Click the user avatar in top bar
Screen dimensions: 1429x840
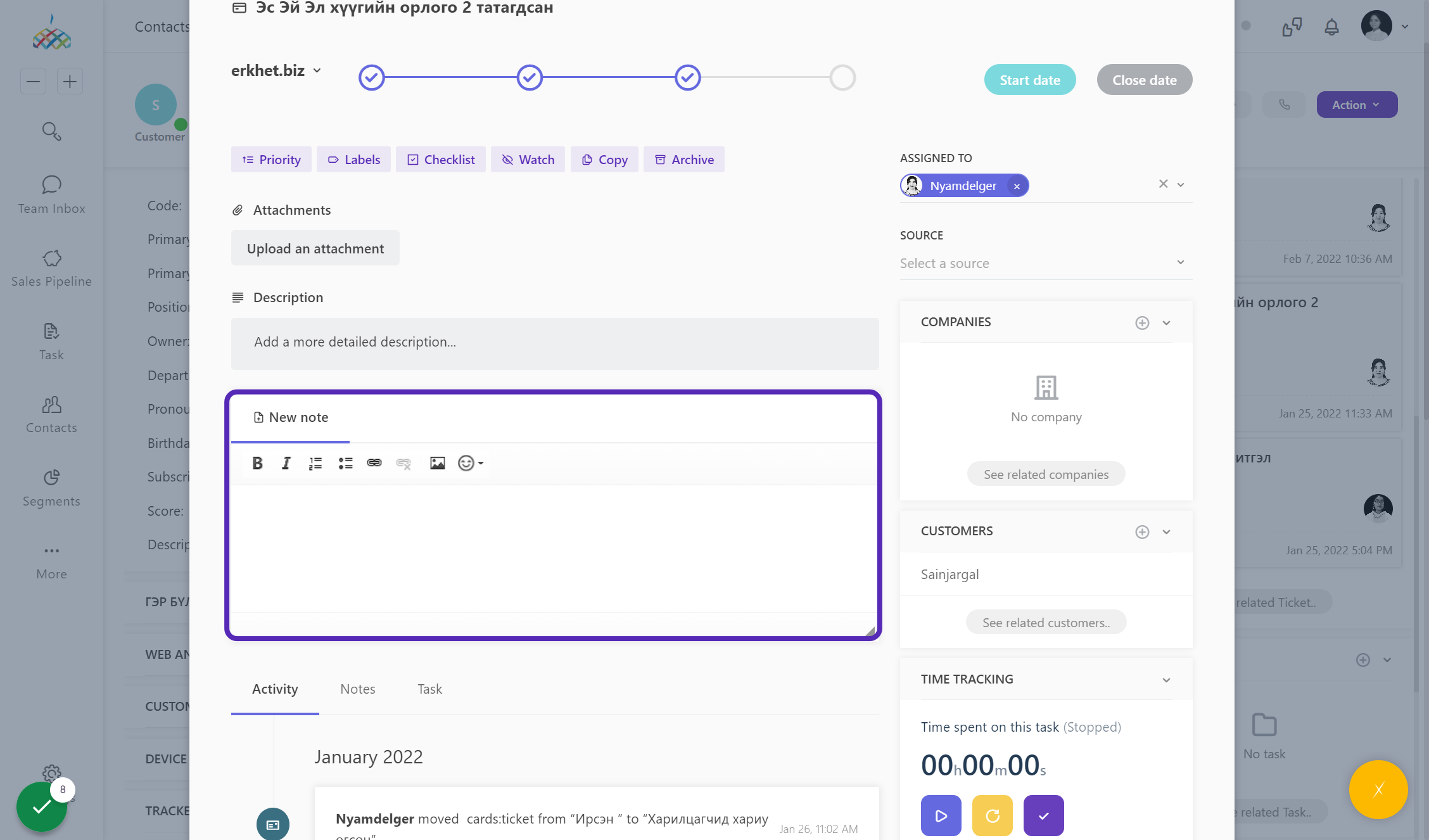pos(1376,26)
